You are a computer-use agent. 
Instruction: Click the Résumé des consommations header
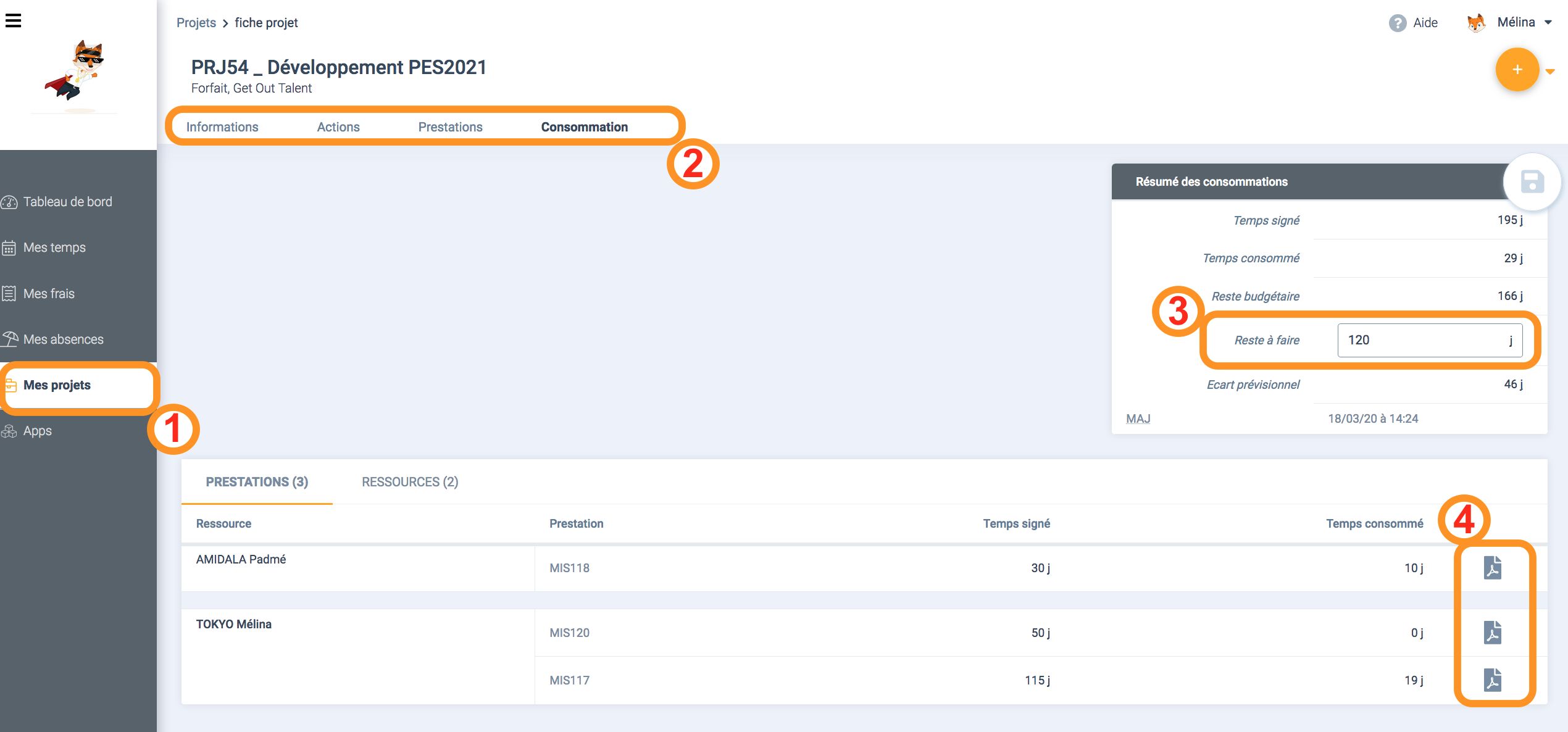pos(1211,182)
